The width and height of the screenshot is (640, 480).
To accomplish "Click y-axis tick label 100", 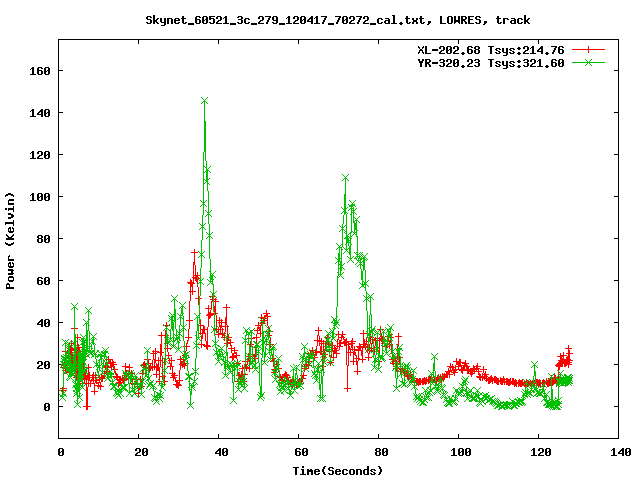I will 40,197.
